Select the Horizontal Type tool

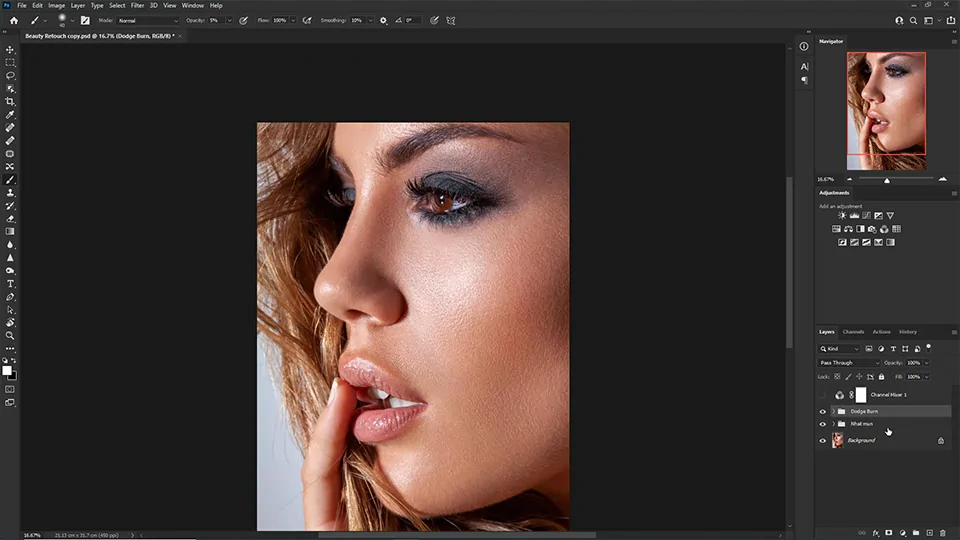pos(10,283)
